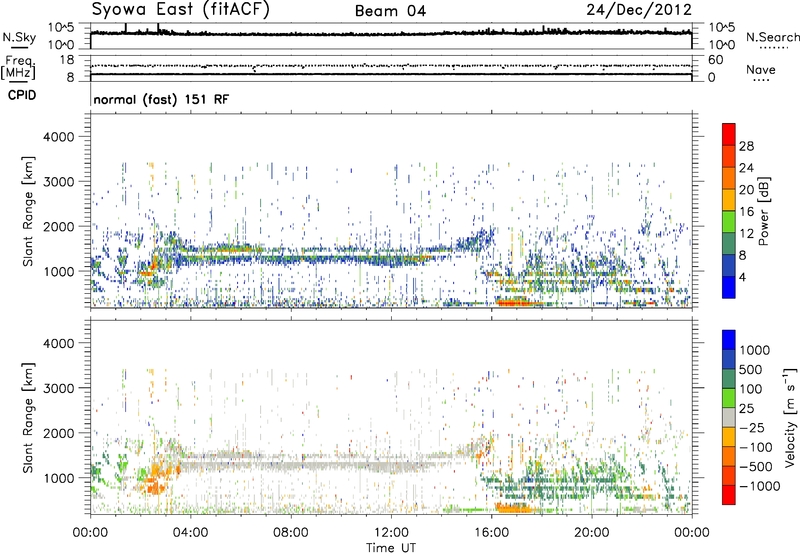Click "4000" on the power panel range axis
This screenshot has height=554, width=800.
click(x=59, y=137)
